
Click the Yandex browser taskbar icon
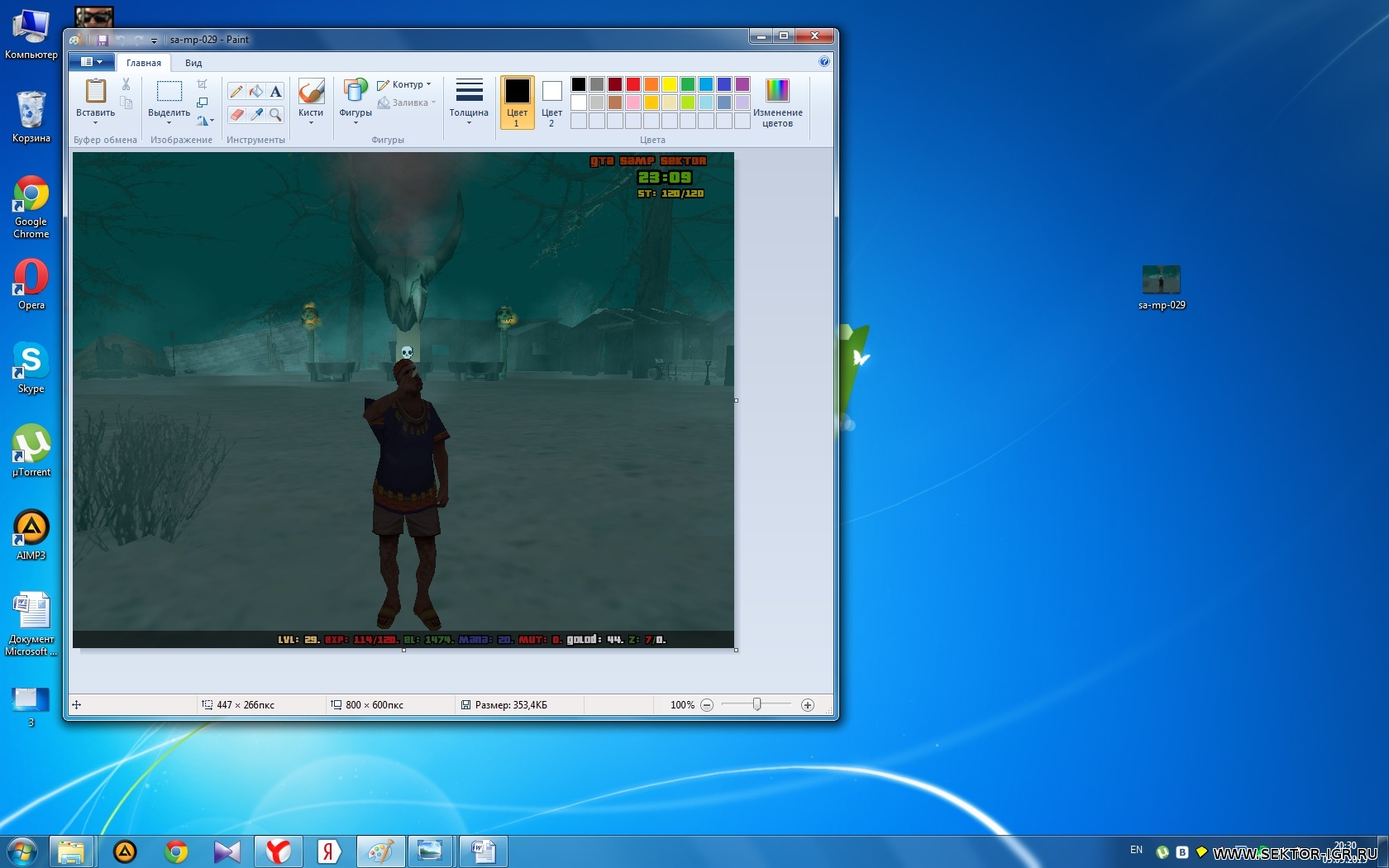click(x=279, y=851)
